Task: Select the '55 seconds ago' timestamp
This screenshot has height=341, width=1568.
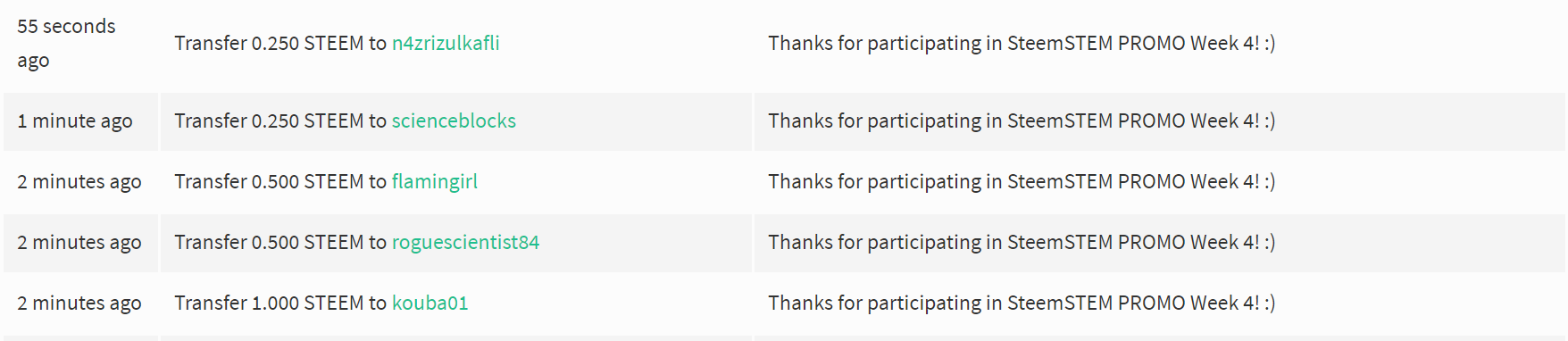Action: [66, 43]
